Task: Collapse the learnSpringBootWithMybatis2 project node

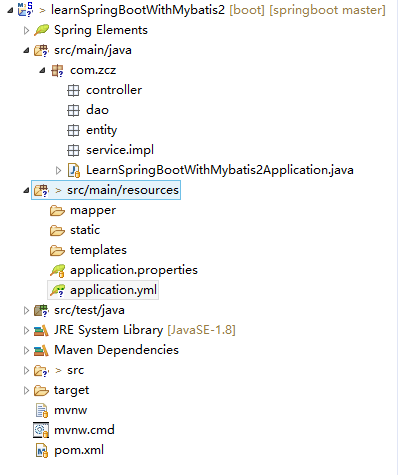Action: tap(10, 11)
